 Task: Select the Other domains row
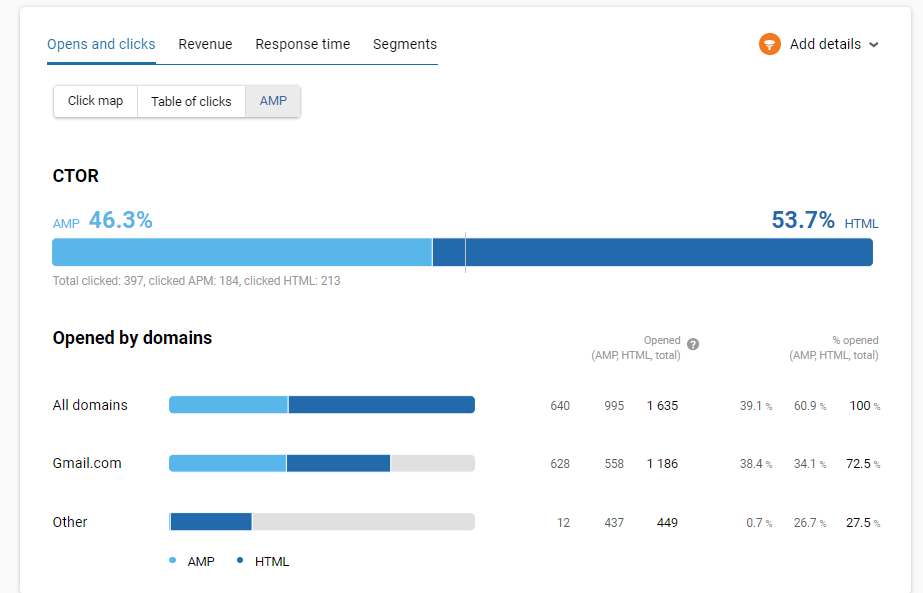(70, 521)
